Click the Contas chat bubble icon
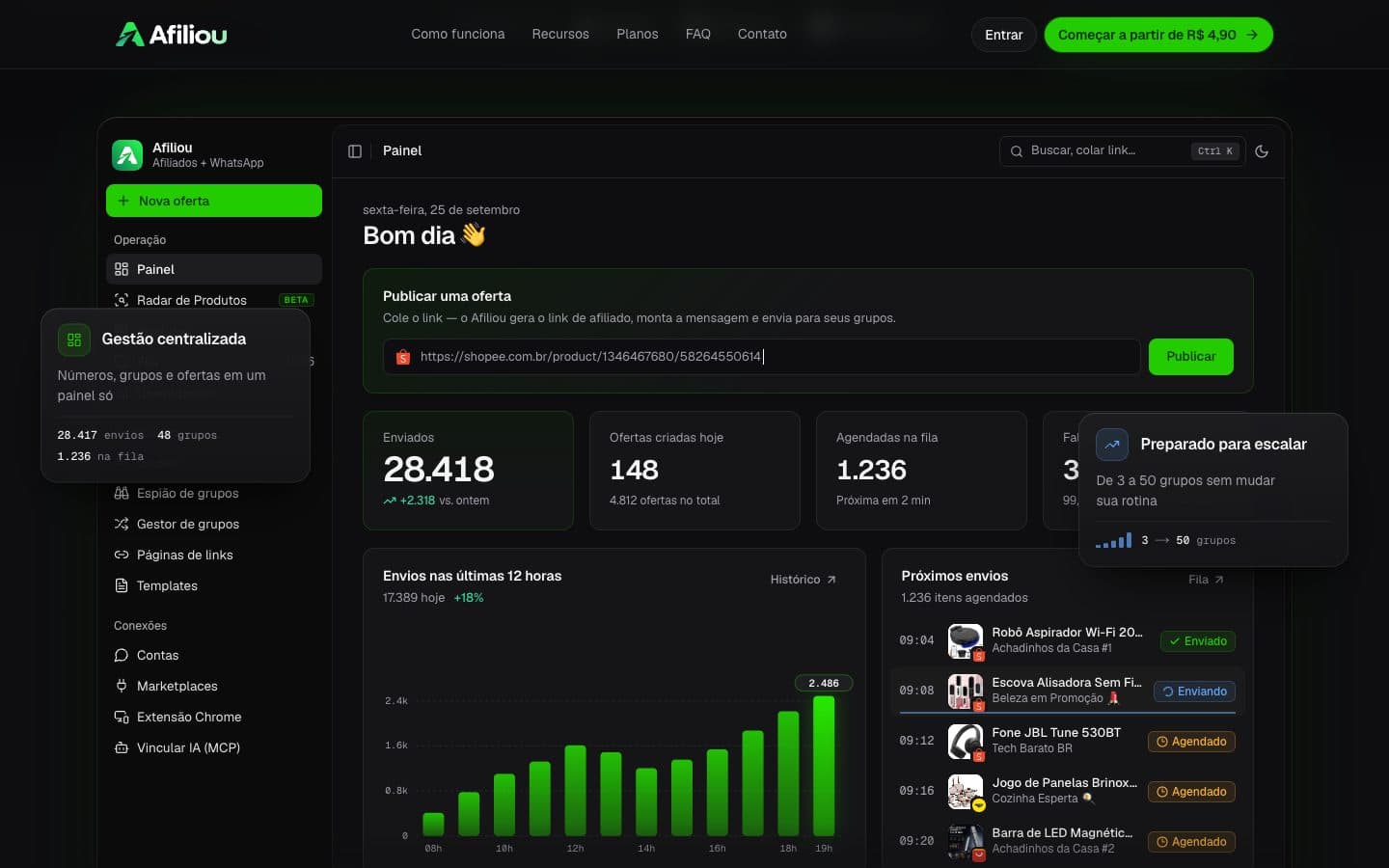This screenshot has height=868, width=1389. click(122, 655)
